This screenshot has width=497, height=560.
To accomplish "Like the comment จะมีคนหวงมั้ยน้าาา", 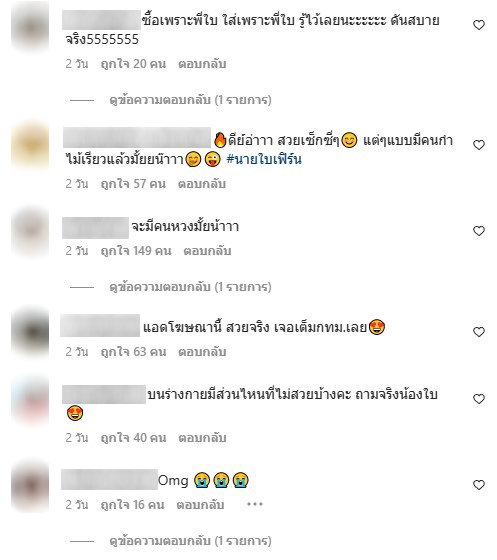I will pos(479,231).
